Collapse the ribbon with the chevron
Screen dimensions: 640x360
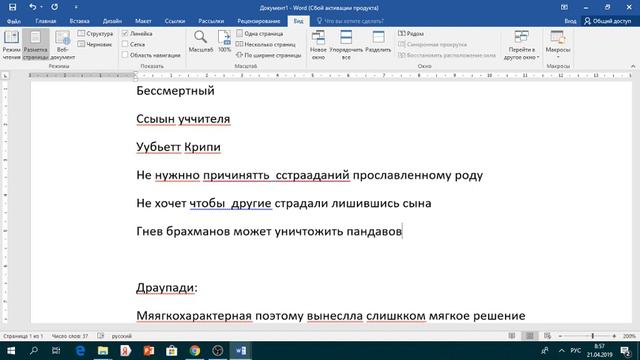633,66
